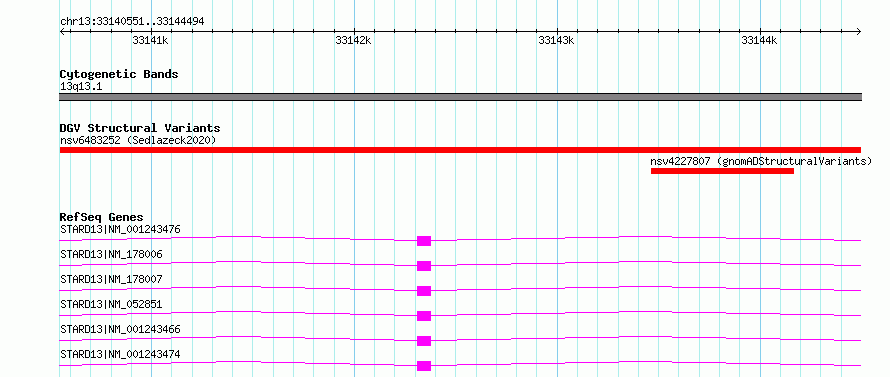Click the right arrowhead of the ruler
This screenshot has width=890, height=377.
click(859, 31)
